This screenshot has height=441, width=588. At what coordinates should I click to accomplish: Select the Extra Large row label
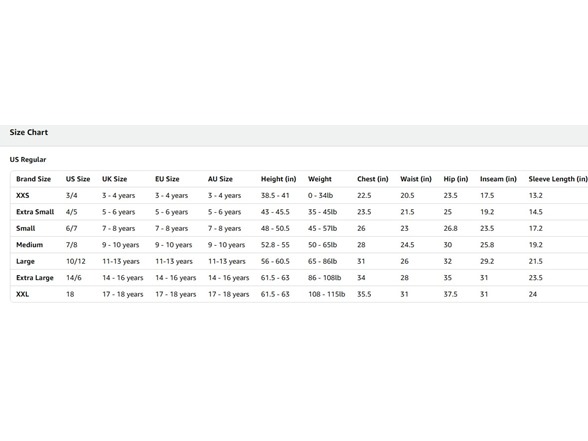[35, 278]
